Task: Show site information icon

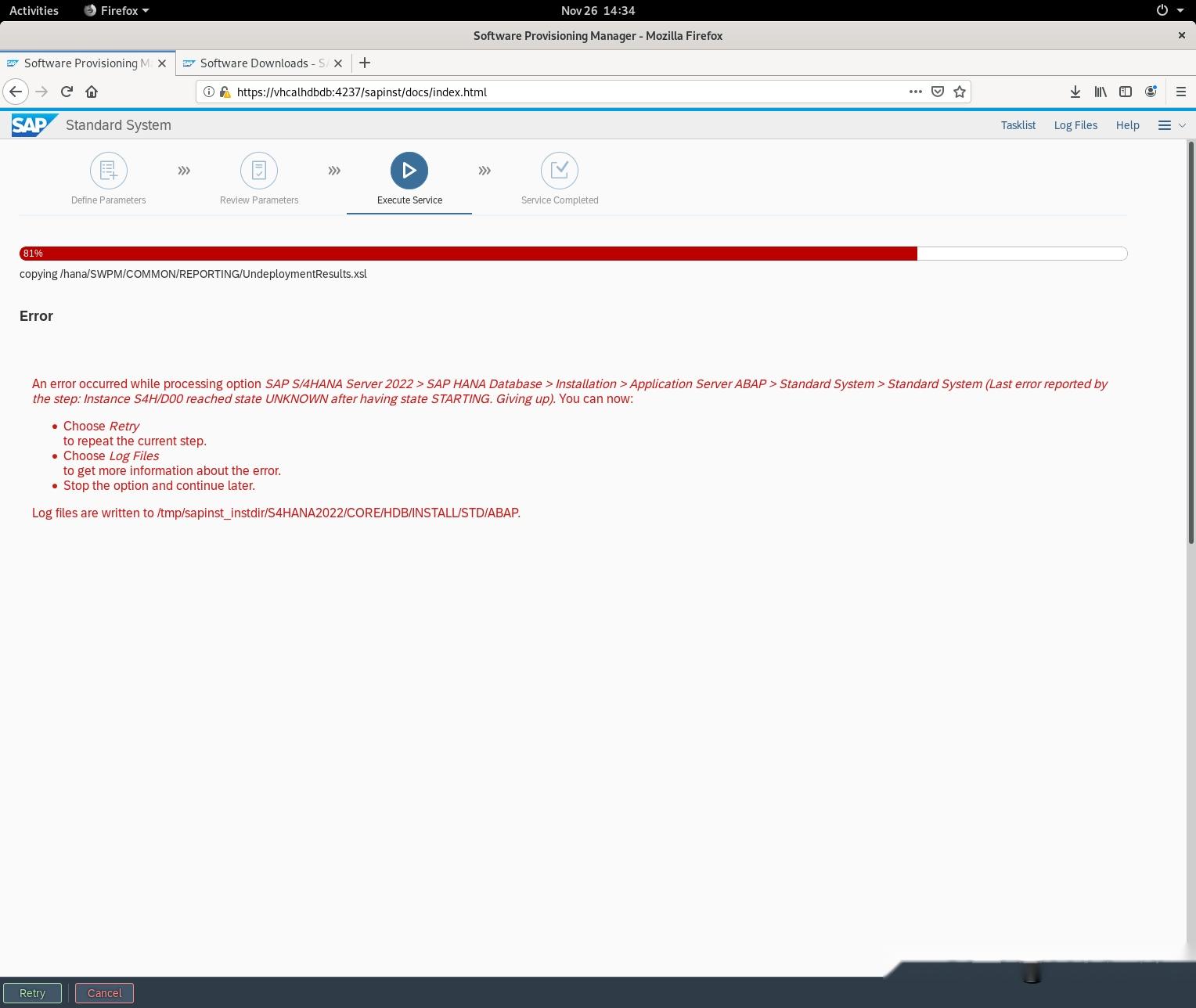Action: (209, 92)
